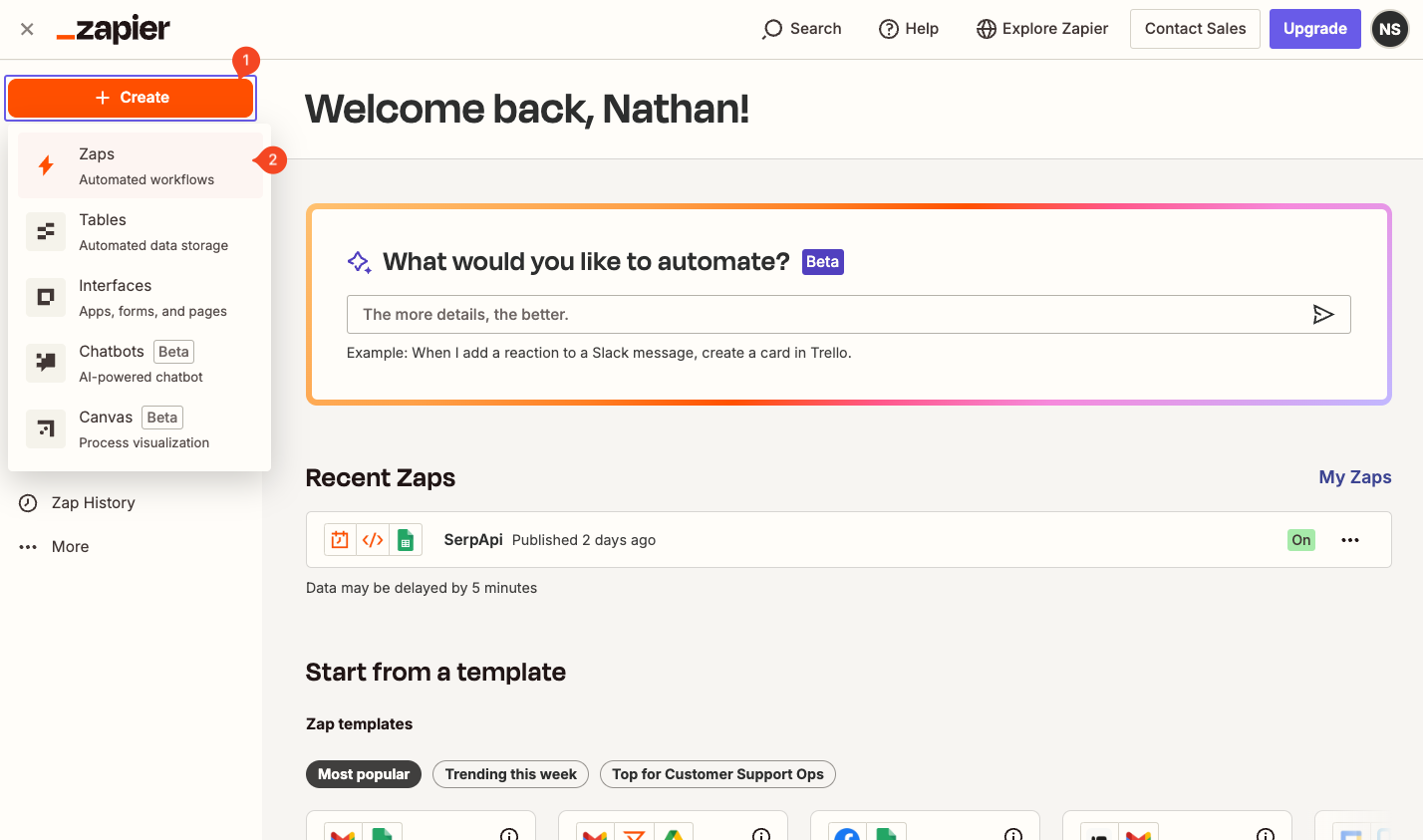Screen dimensions: 1423x840
Task: Open the NS account avatar menu
Action: pos(1390,29)
